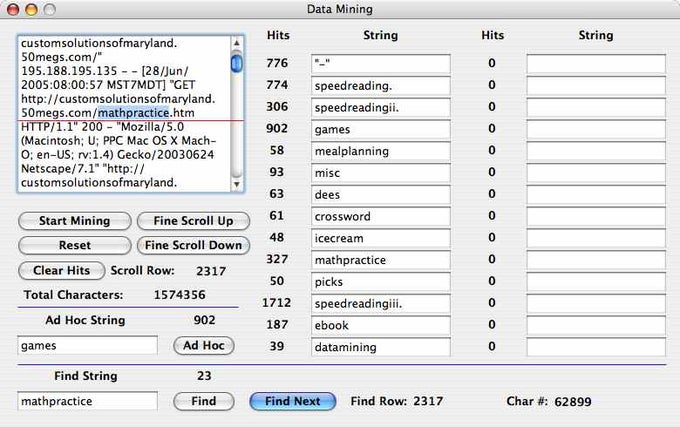
Task: Click the blue scrollbar thumb in log view
Action: pyautogui.click(x=237, y=64)
